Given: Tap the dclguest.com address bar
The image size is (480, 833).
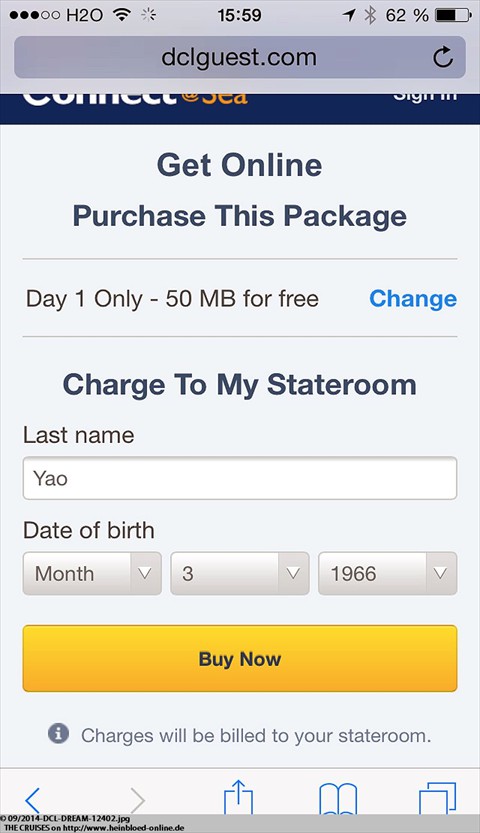Looking at the screenshot, I should click(239, 57).
